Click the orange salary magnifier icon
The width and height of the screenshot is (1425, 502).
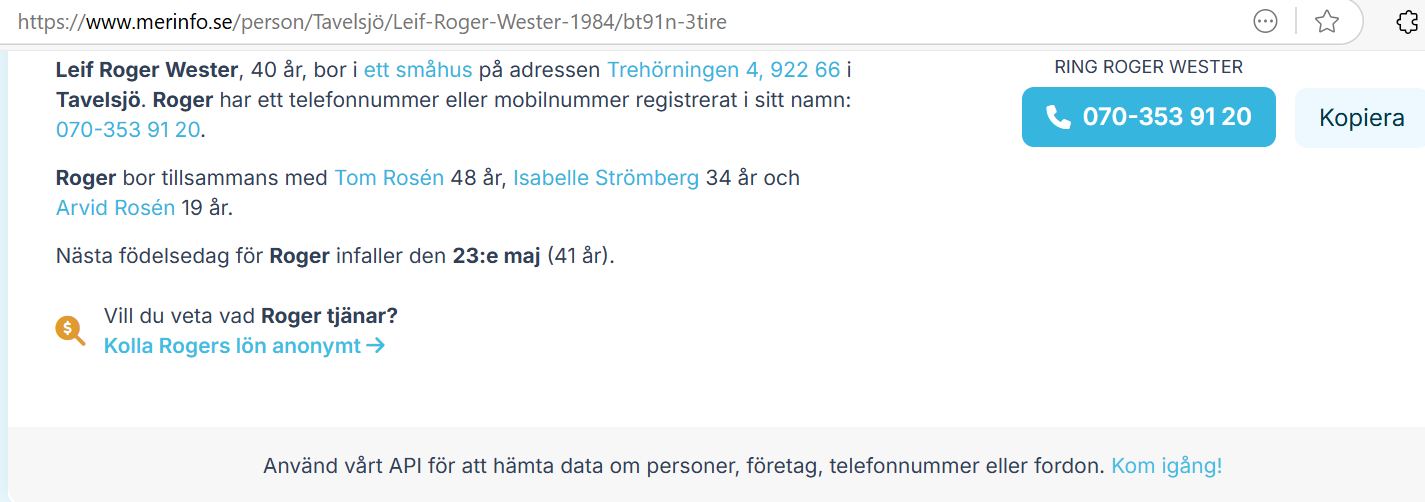click(x=70, y=329)
